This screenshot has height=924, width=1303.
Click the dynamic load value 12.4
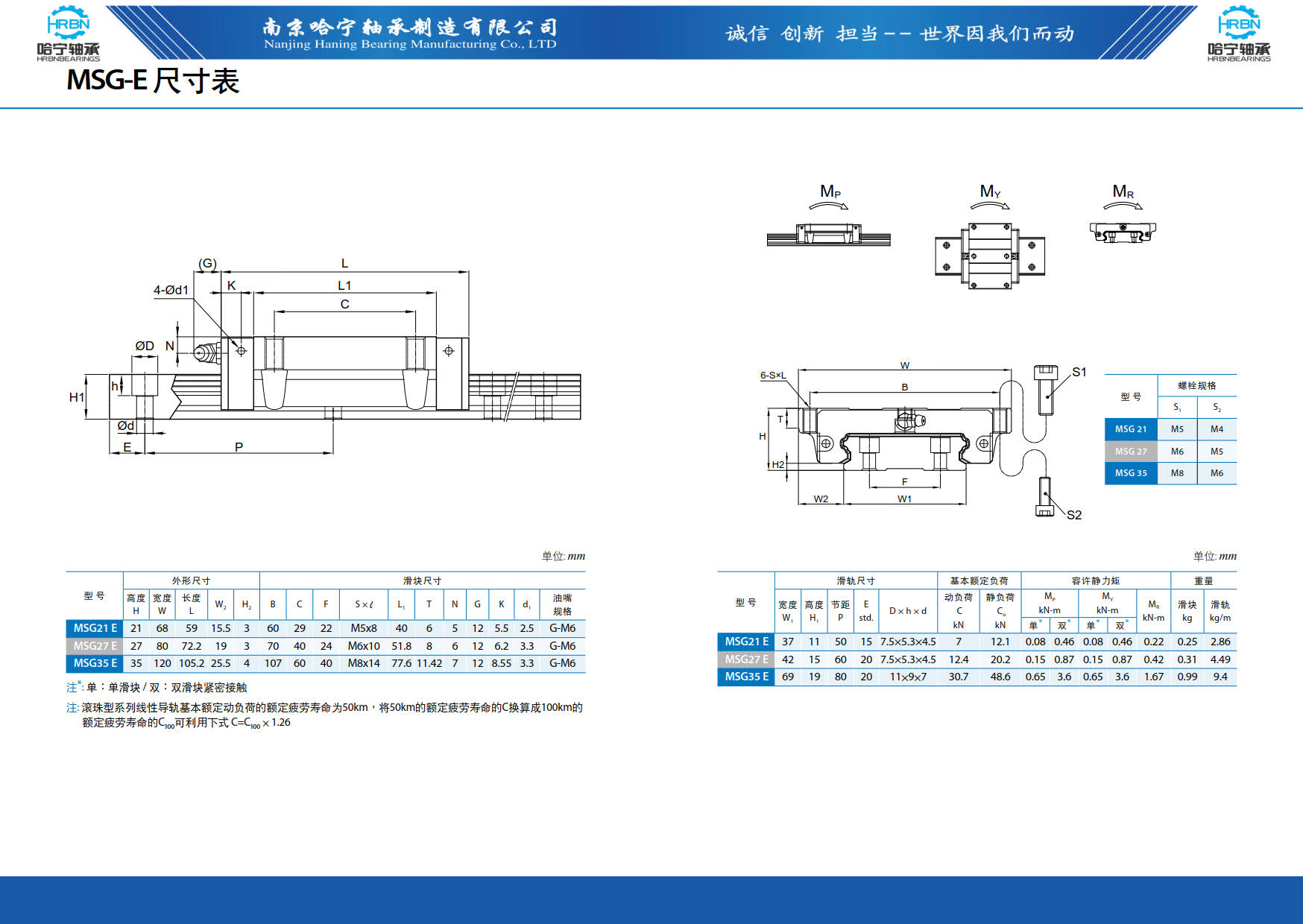[x=959, y=659]
